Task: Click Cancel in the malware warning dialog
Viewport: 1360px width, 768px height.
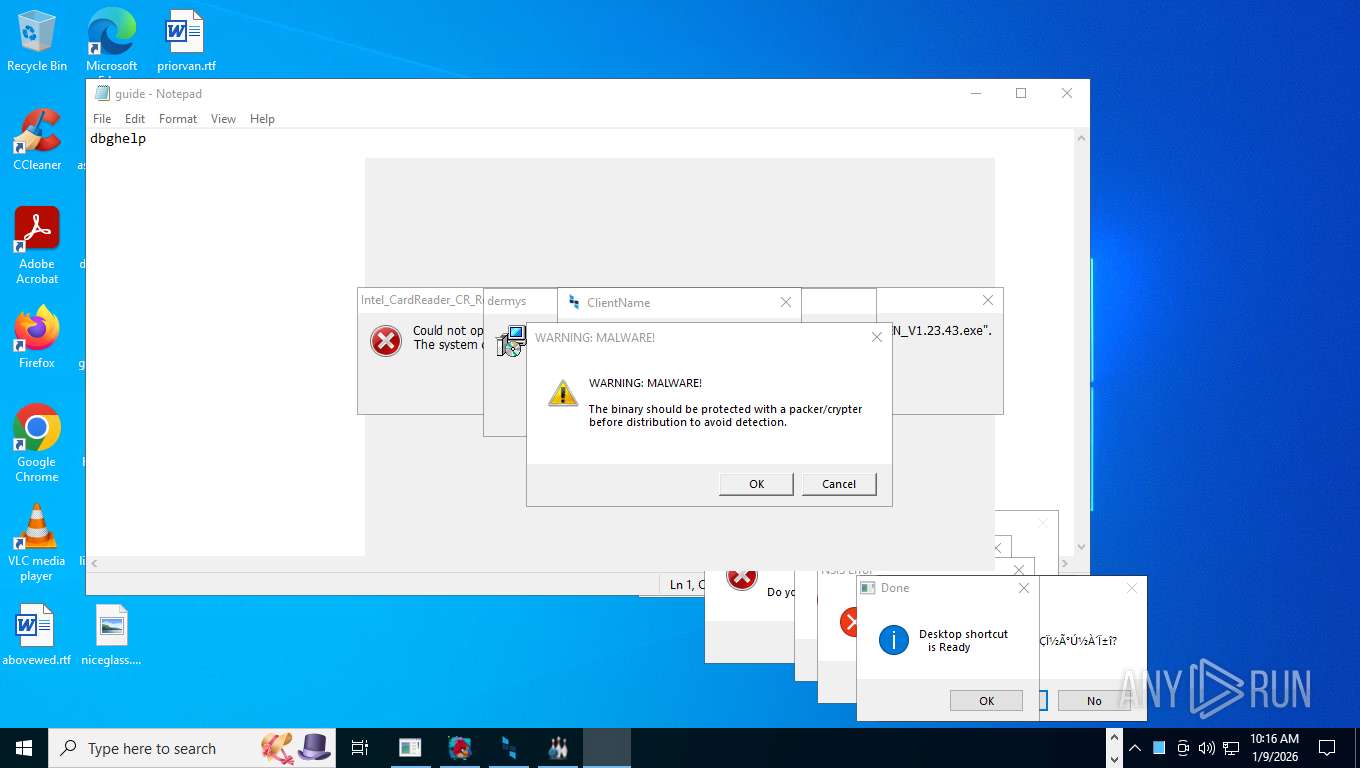Action: (839, 484)
